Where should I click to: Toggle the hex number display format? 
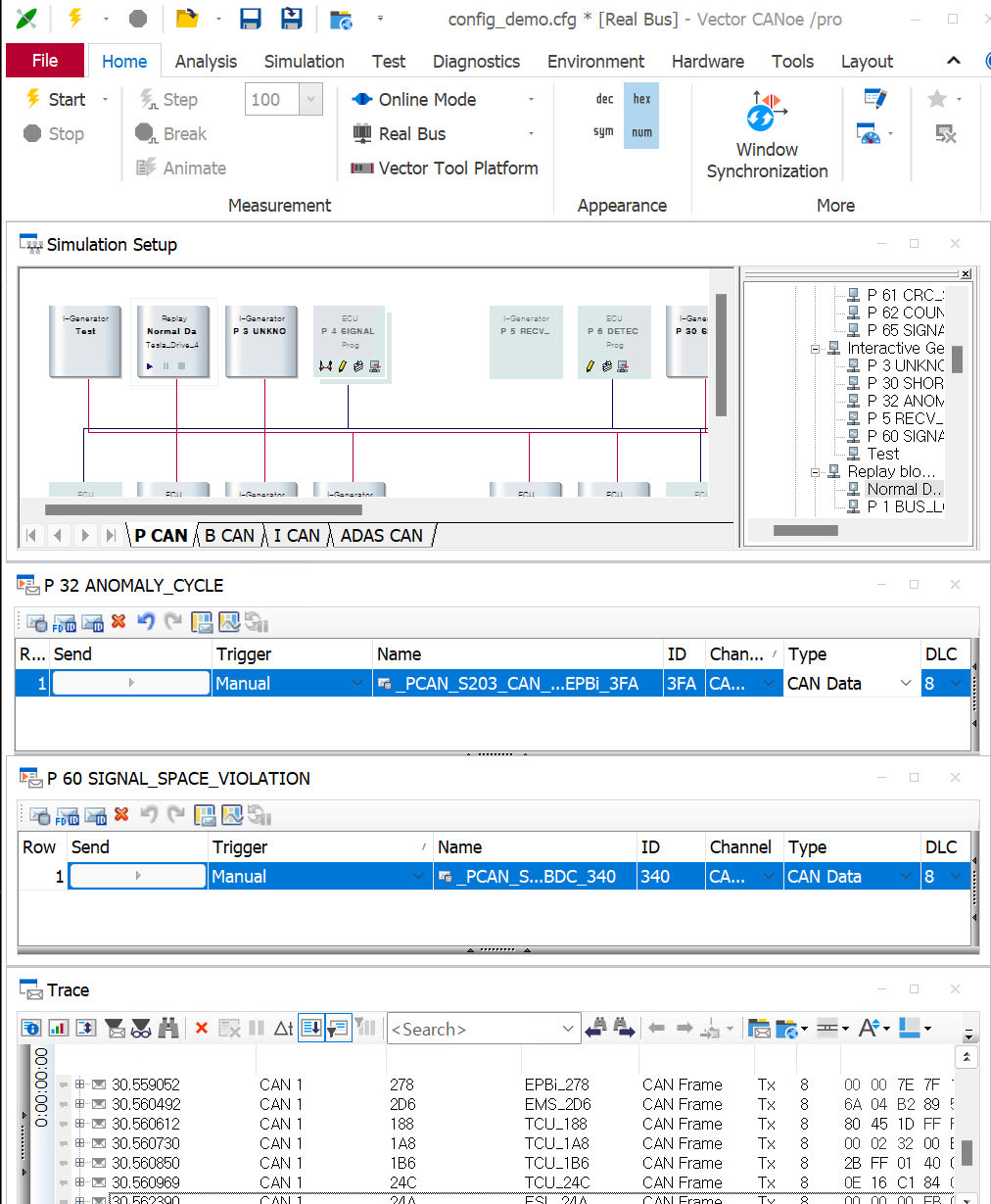click(x=641, y=99)
